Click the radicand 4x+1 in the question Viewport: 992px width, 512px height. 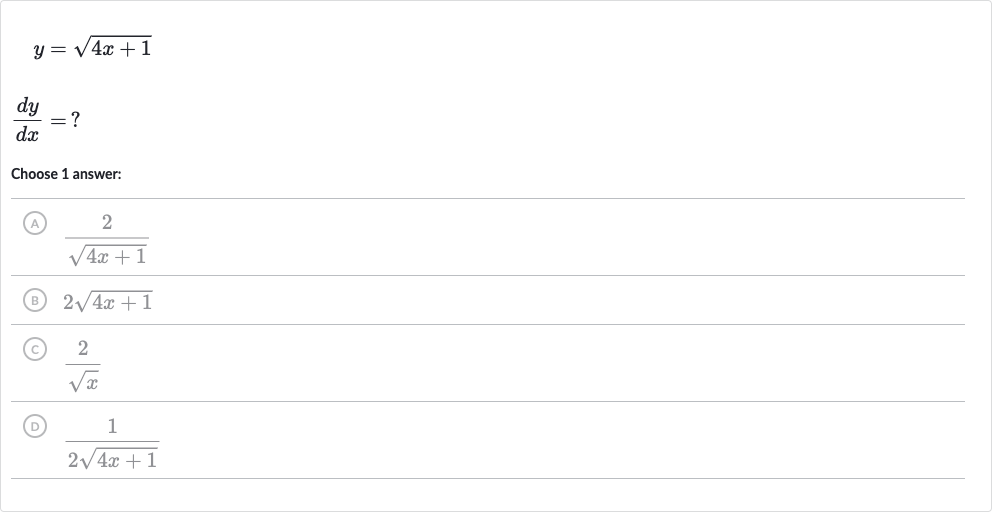tap(121, 49)
